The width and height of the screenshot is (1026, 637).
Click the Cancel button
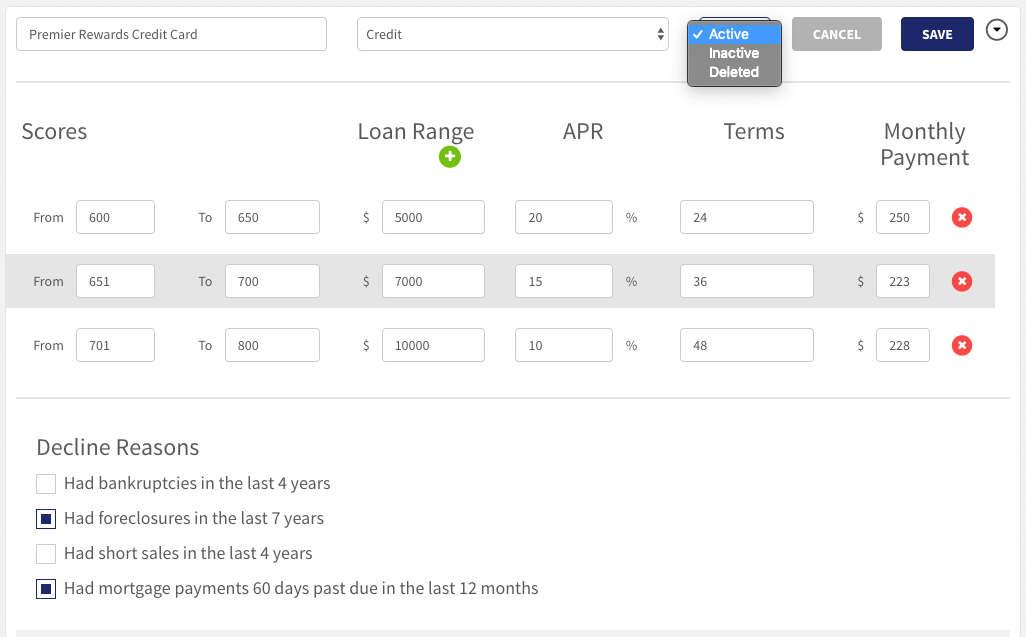point(836,34)
